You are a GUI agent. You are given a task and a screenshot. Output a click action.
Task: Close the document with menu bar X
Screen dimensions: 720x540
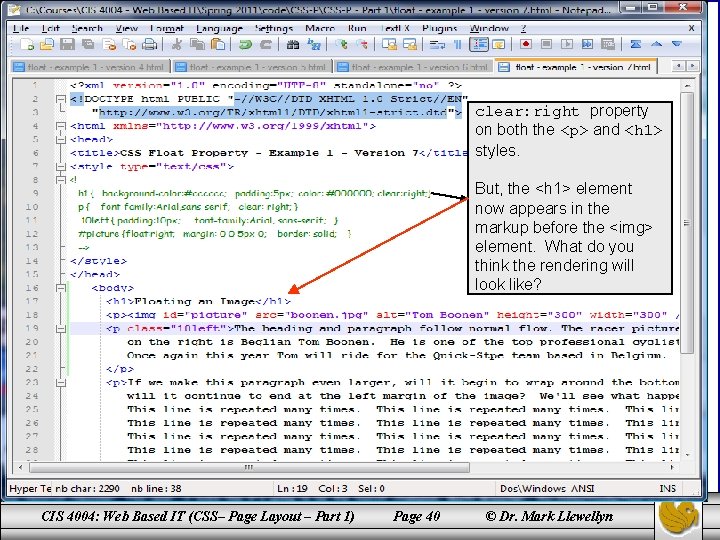pyautogui.click(x=691, y=28)
